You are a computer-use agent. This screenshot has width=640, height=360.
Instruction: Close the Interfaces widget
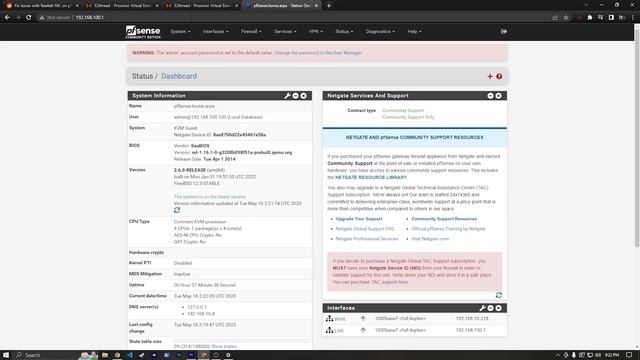point(498,308)
